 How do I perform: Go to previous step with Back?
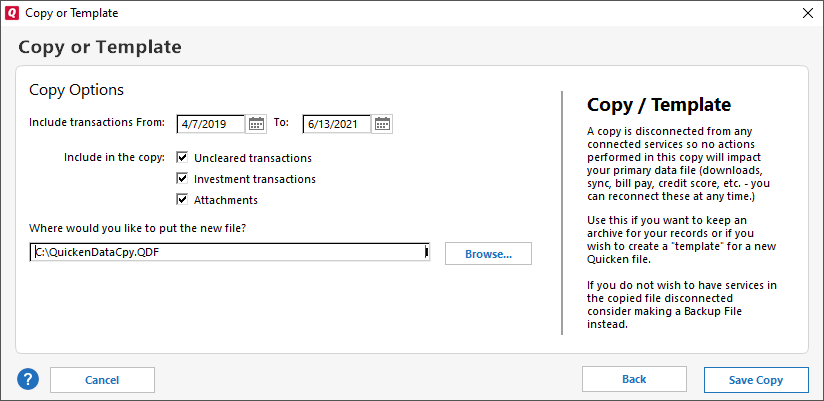pos(634,380)
